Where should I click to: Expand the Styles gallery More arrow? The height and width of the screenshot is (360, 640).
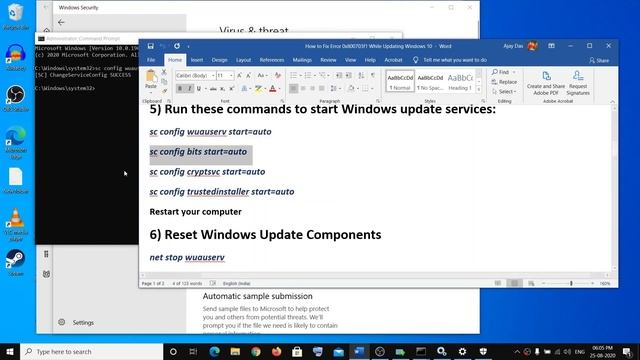click(479, 90)
